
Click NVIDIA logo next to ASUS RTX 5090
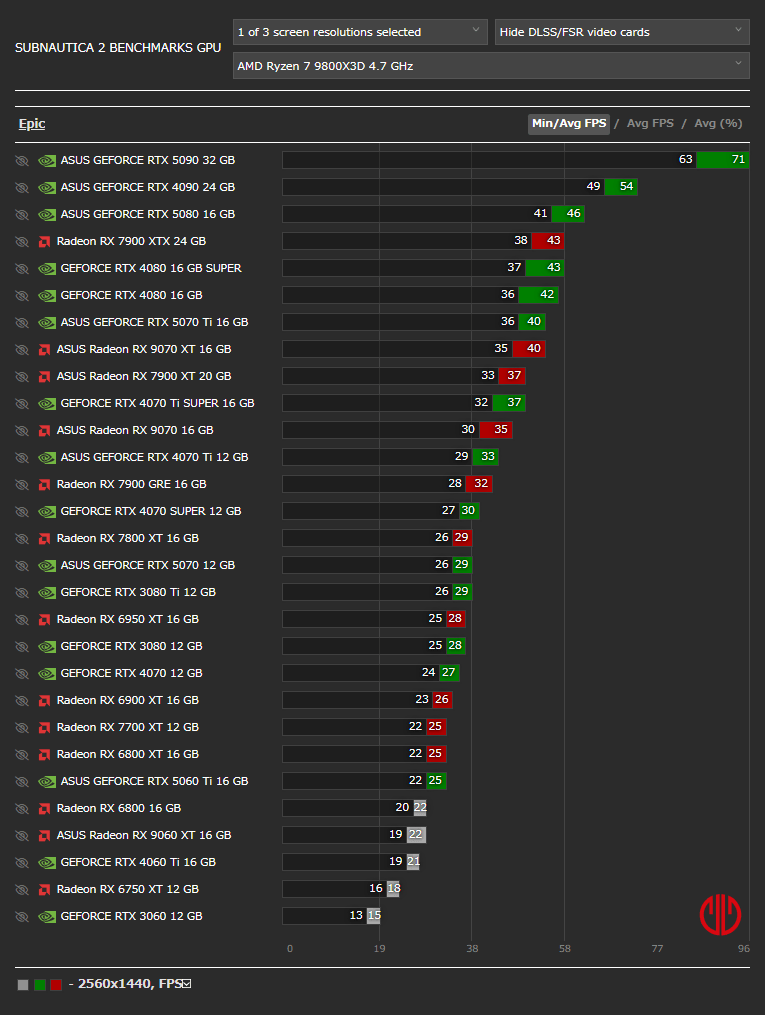[47, 161]
